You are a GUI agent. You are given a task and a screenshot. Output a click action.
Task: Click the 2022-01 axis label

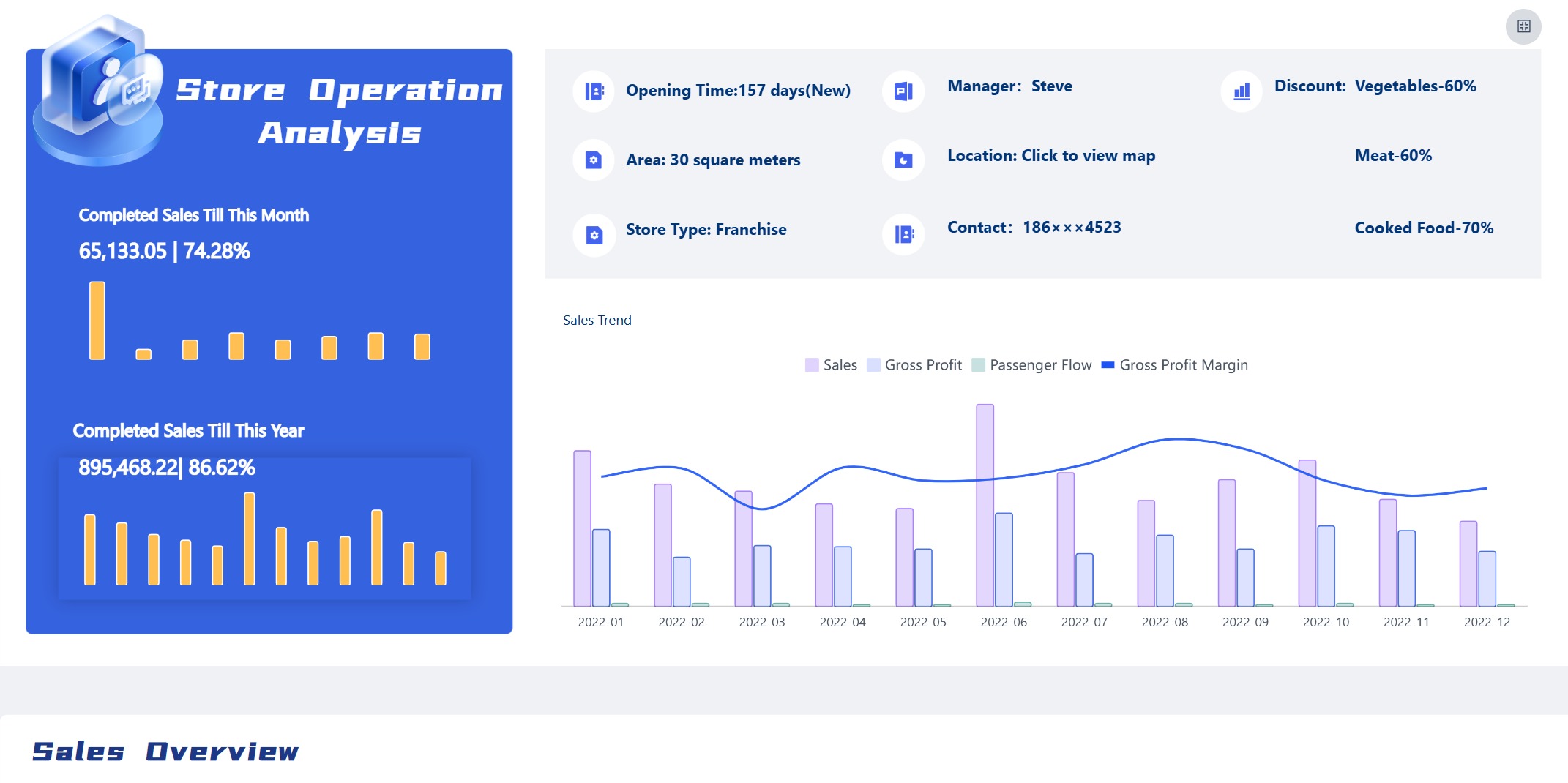pos(601,622)
